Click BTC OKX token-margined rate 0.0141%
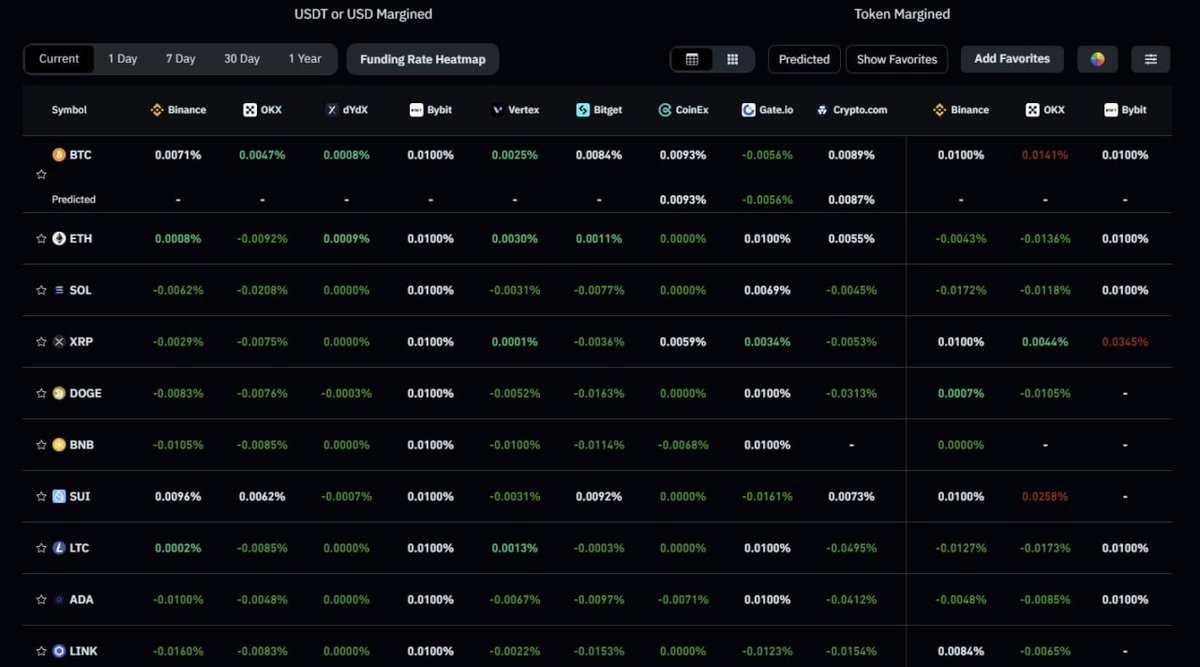Screen dimensions: 1200x667 1045,155
